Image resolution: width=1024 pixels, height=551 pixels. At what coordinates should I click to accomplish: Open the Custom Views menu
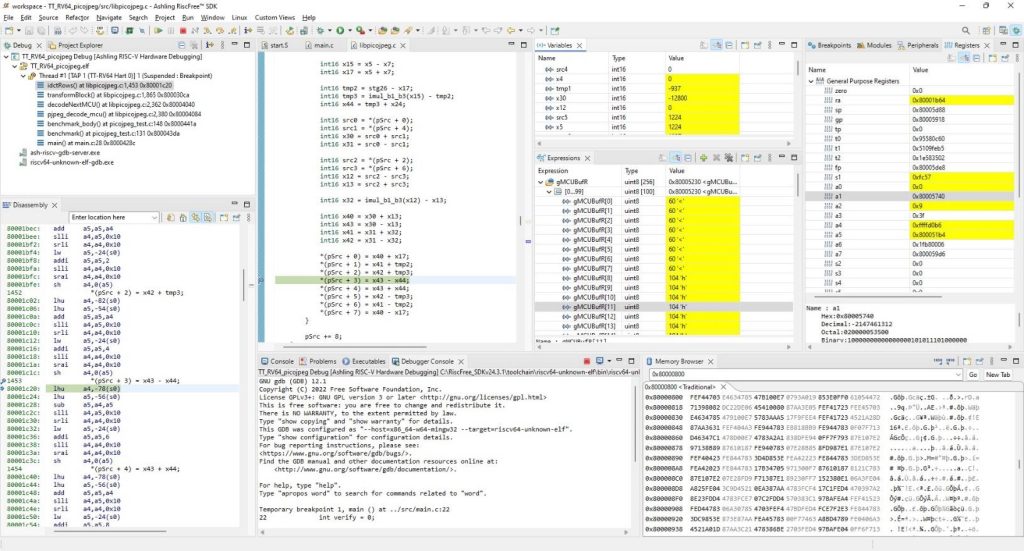point(274,18)
